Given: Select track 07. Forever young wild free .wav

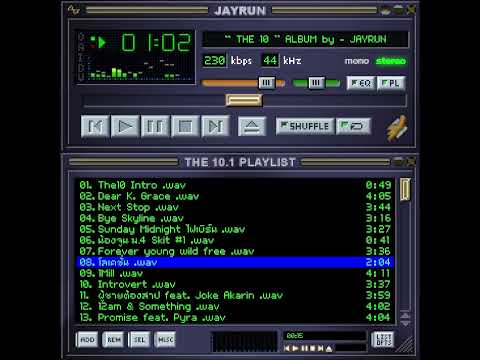Looking at the screenshot, I should (235, 251).
